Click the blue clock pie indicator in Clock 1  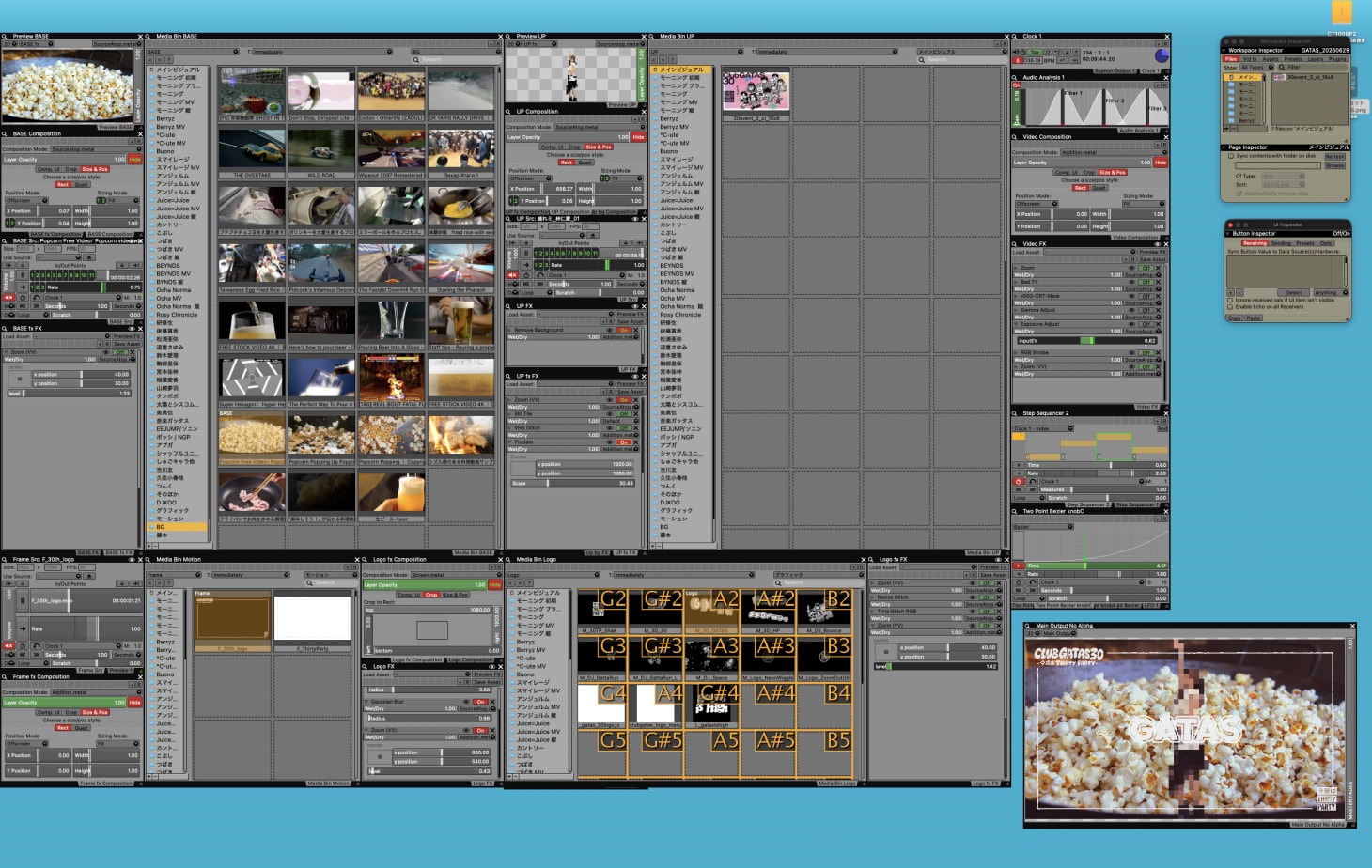(x=1162, y=55)
